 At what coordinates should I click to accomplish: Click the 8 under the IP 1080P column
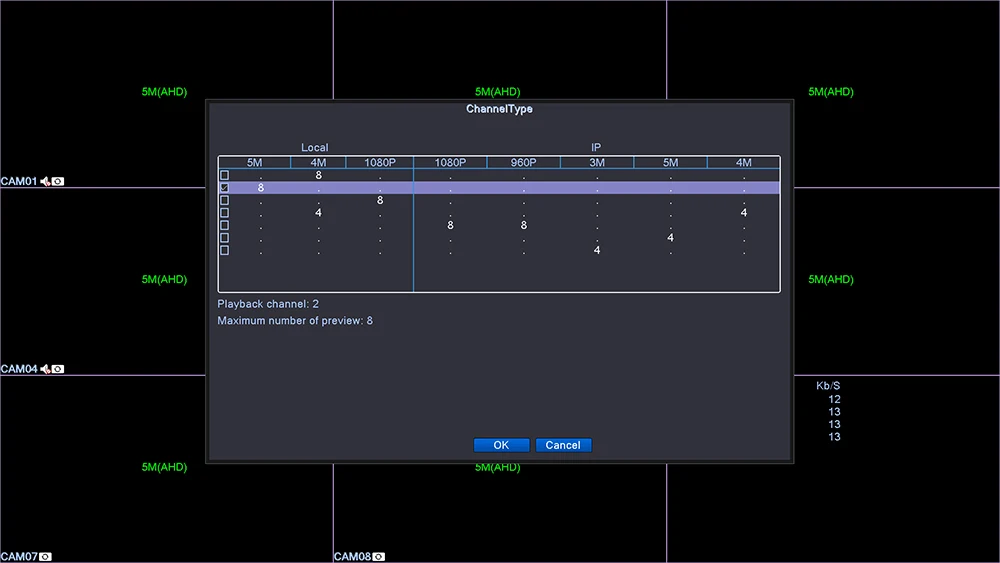click(x=450, y=225)
